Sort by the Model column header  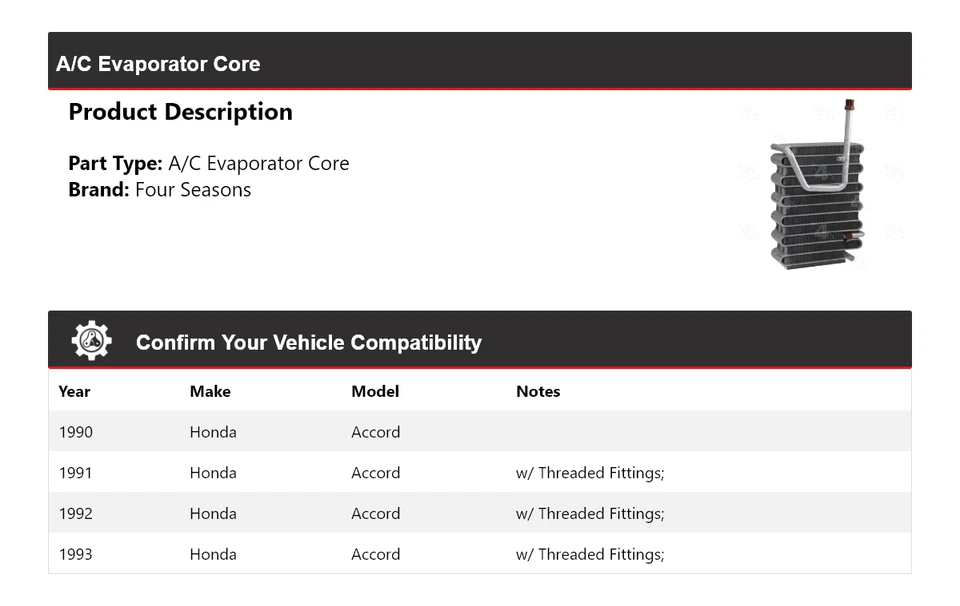click(x=375, y=391)
